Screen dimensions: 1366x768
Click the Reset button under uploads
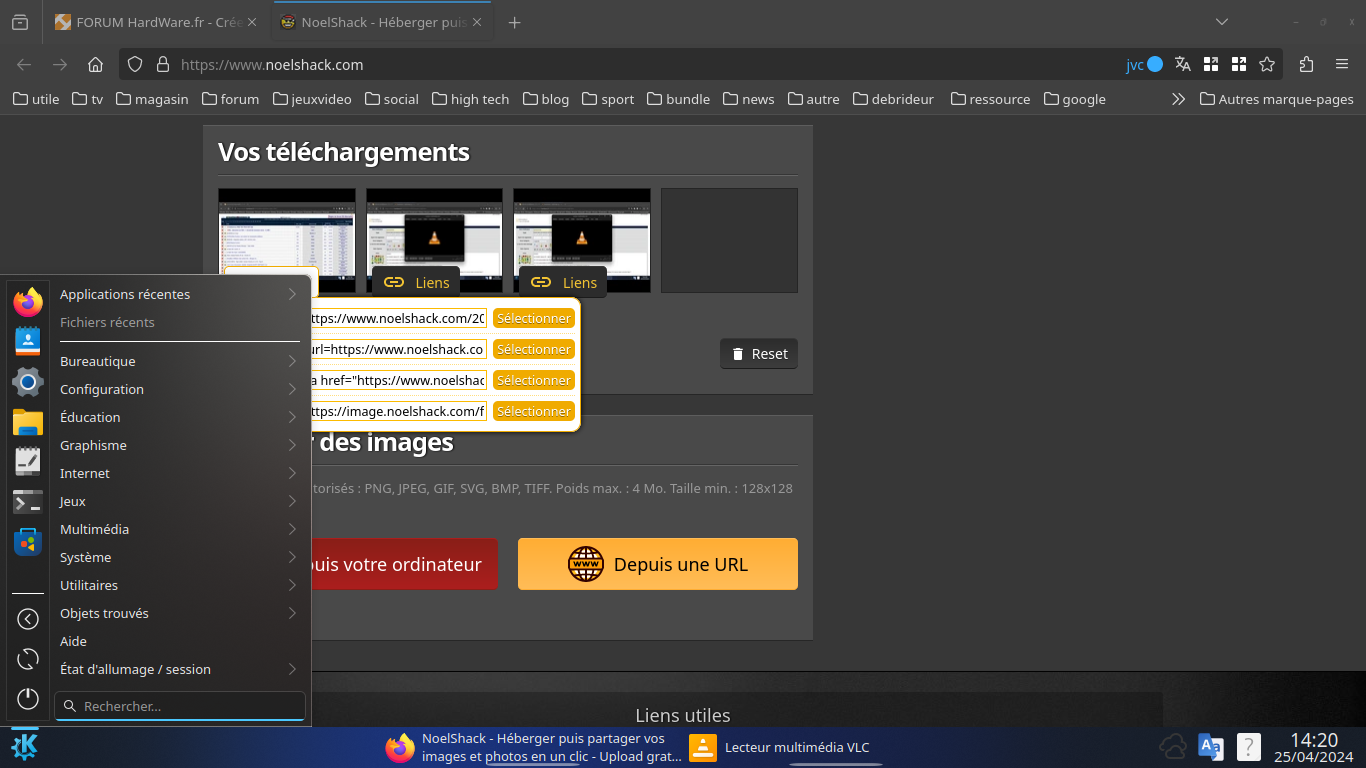(x=759, y=354)
